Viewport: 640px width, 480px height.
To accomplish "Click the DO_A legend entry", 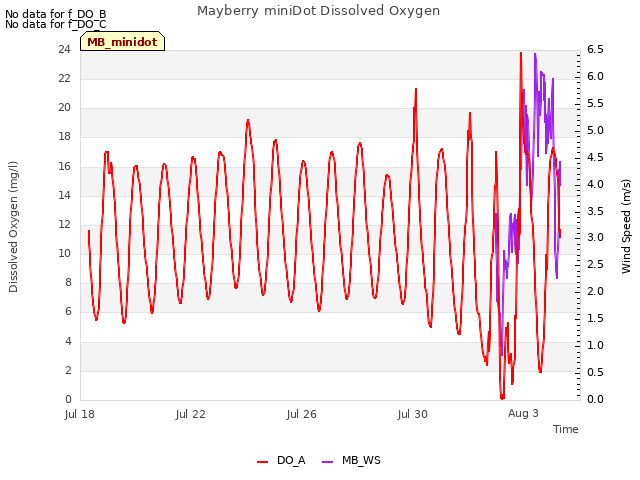I will (x=281, y=460).
